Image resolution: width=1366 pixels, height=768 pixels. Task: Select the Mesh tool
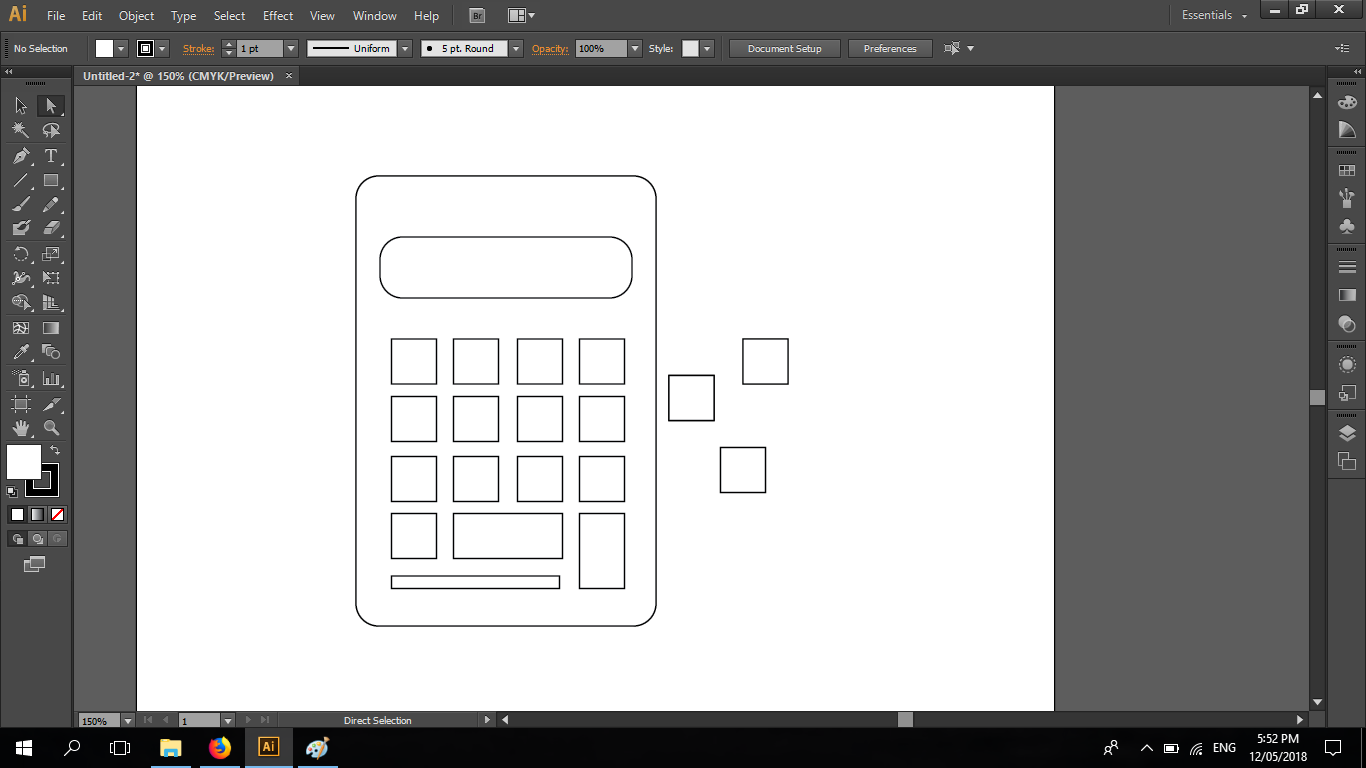(x=21, y=328)
